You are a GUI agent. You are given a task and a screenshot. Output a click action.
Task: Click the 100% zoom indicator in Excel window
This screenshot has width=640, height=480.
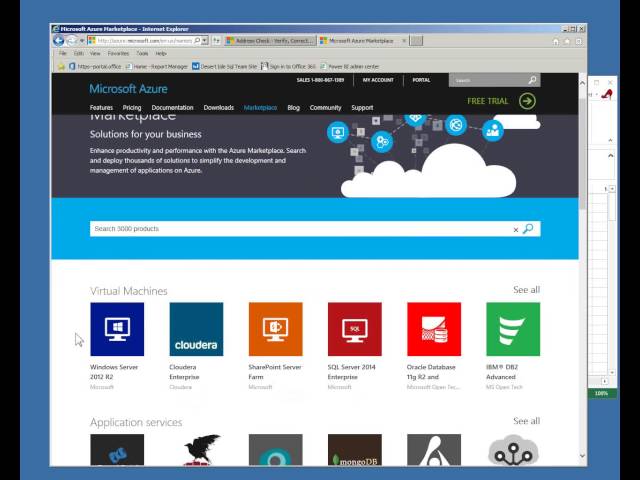602,393
